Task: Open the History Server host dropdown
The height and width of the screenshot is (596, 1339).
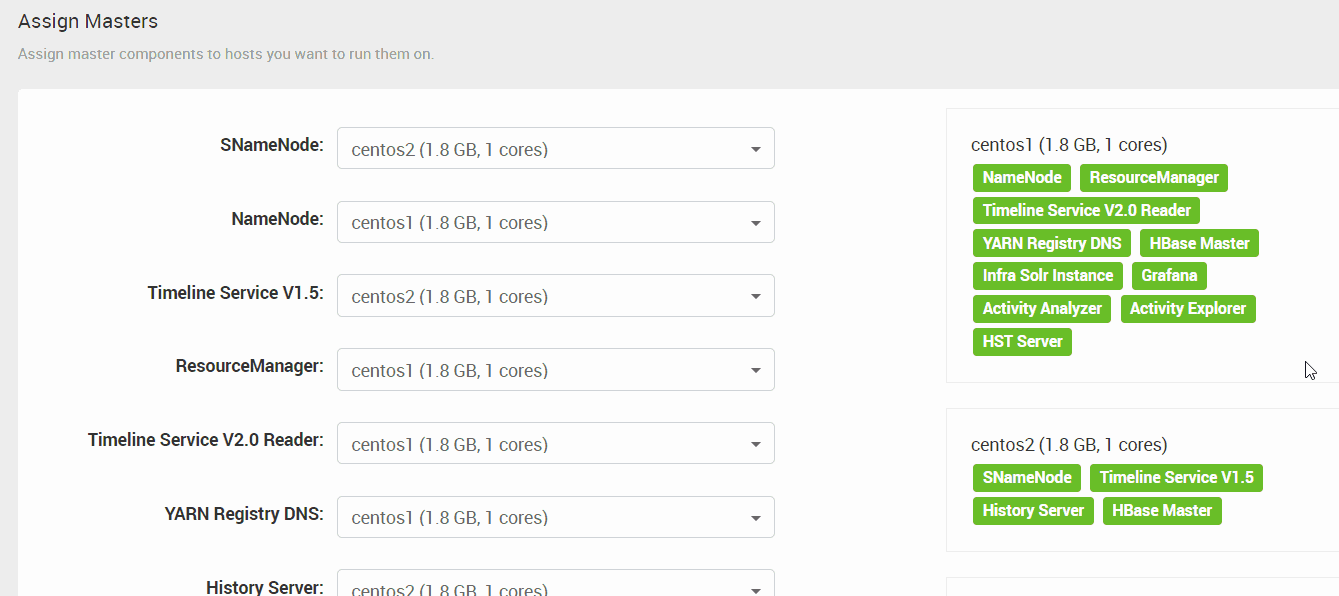Action: [x=555, y=583]
